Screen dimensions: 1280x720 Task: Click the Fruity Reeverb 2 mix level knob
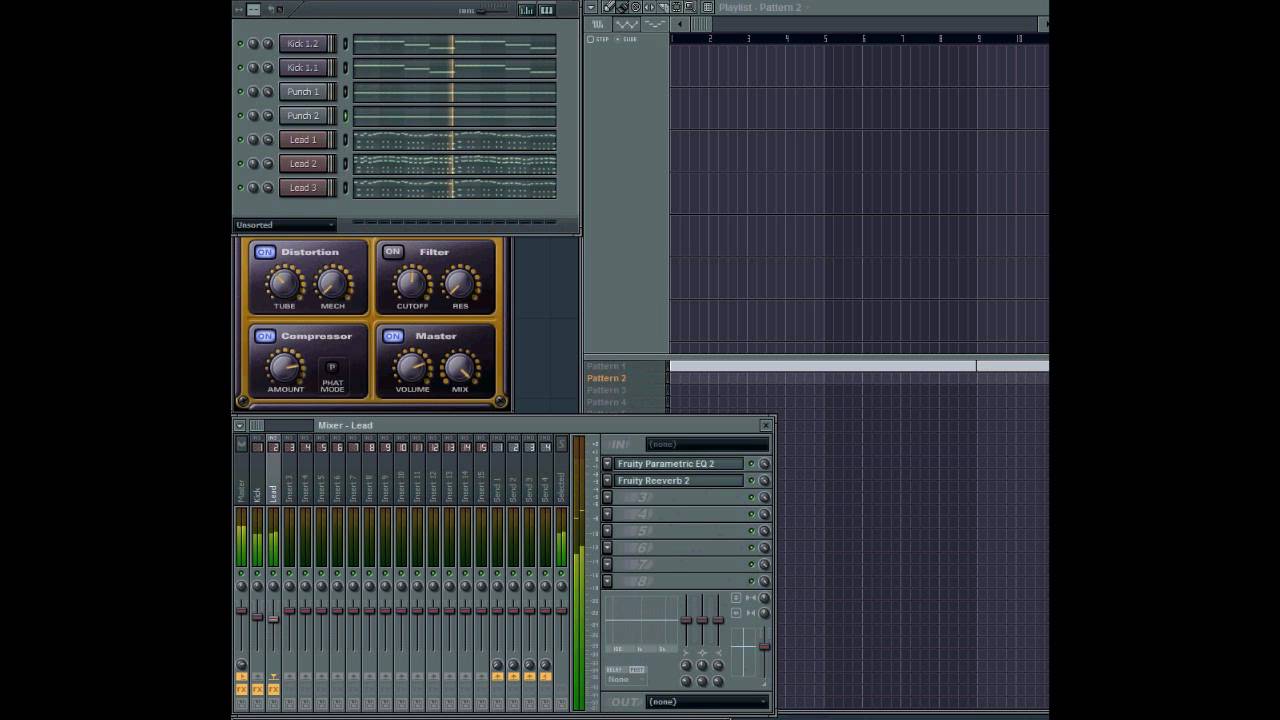(x=764, y=481)
